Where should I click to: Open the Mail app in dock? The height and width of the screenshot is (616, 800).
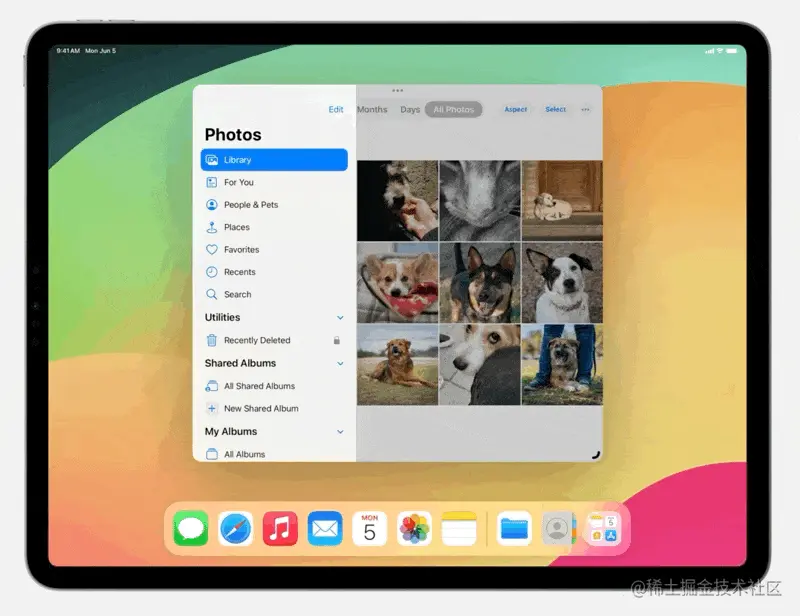[x=325, y=528]
